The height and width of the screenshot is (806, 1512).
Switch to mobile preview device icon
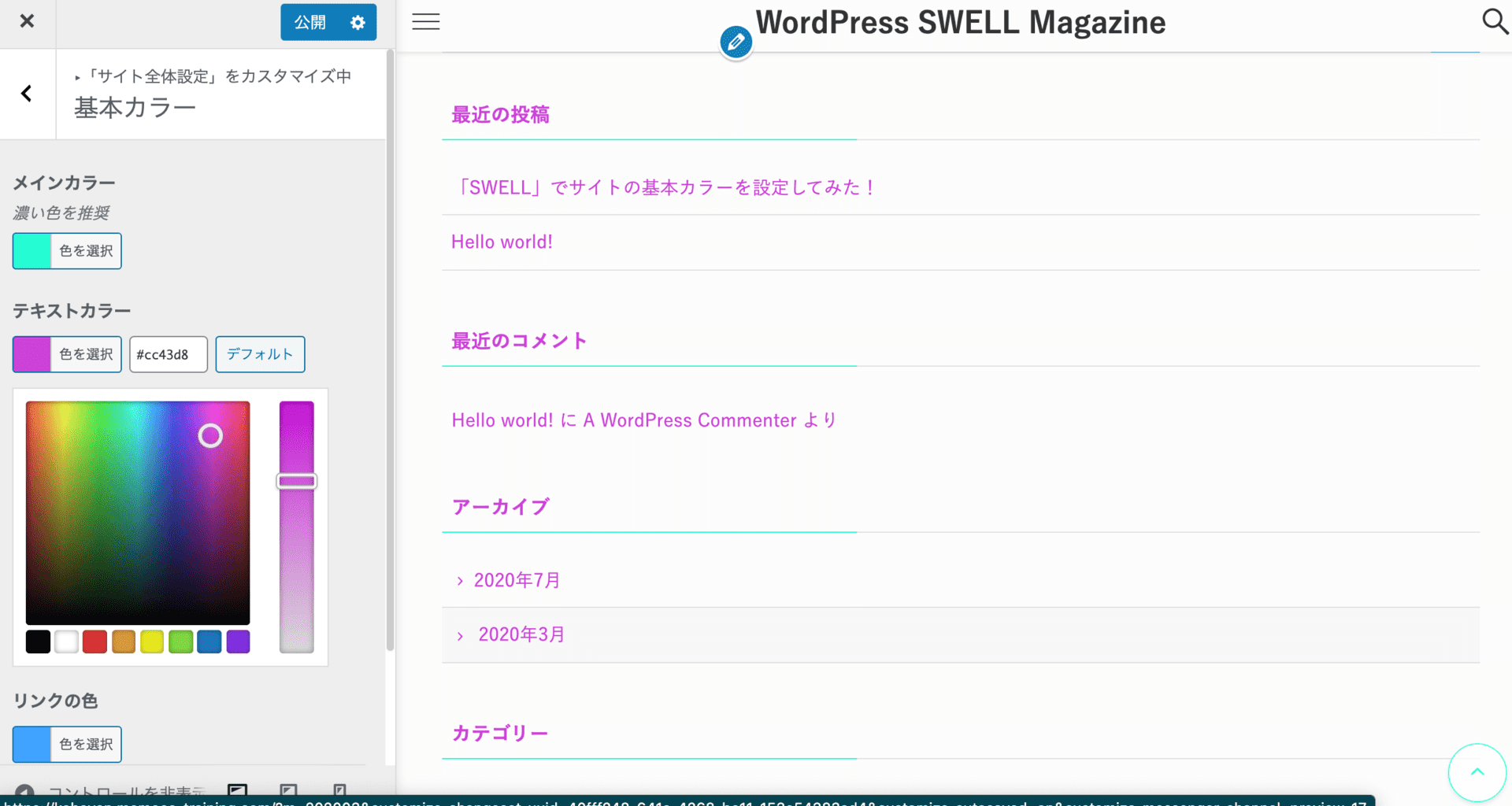click(339, 790)
